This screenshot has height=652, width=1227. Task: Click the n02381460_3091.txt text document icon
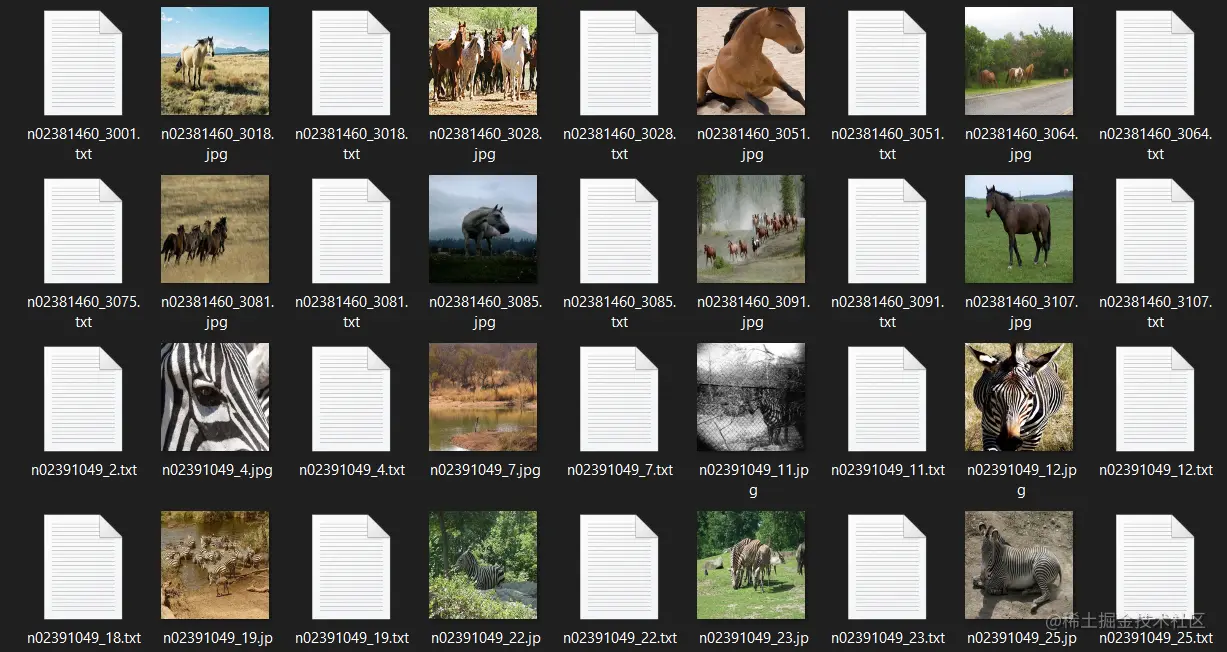887,229
